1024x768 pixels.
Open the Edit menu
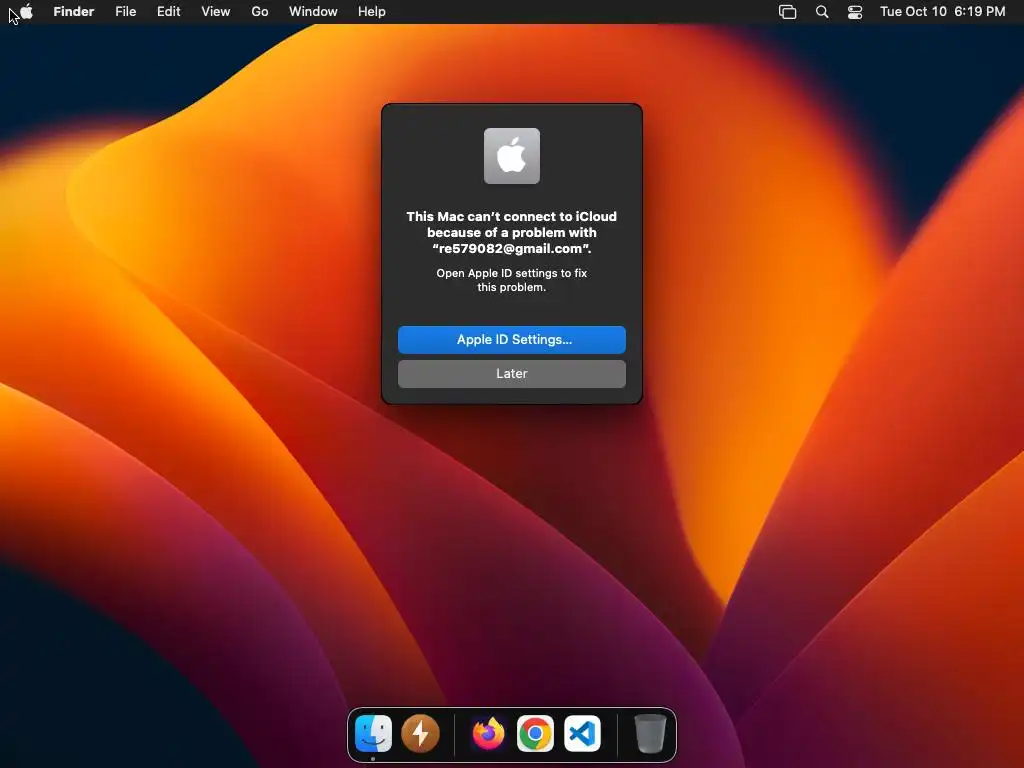click(x=168, y=11)
